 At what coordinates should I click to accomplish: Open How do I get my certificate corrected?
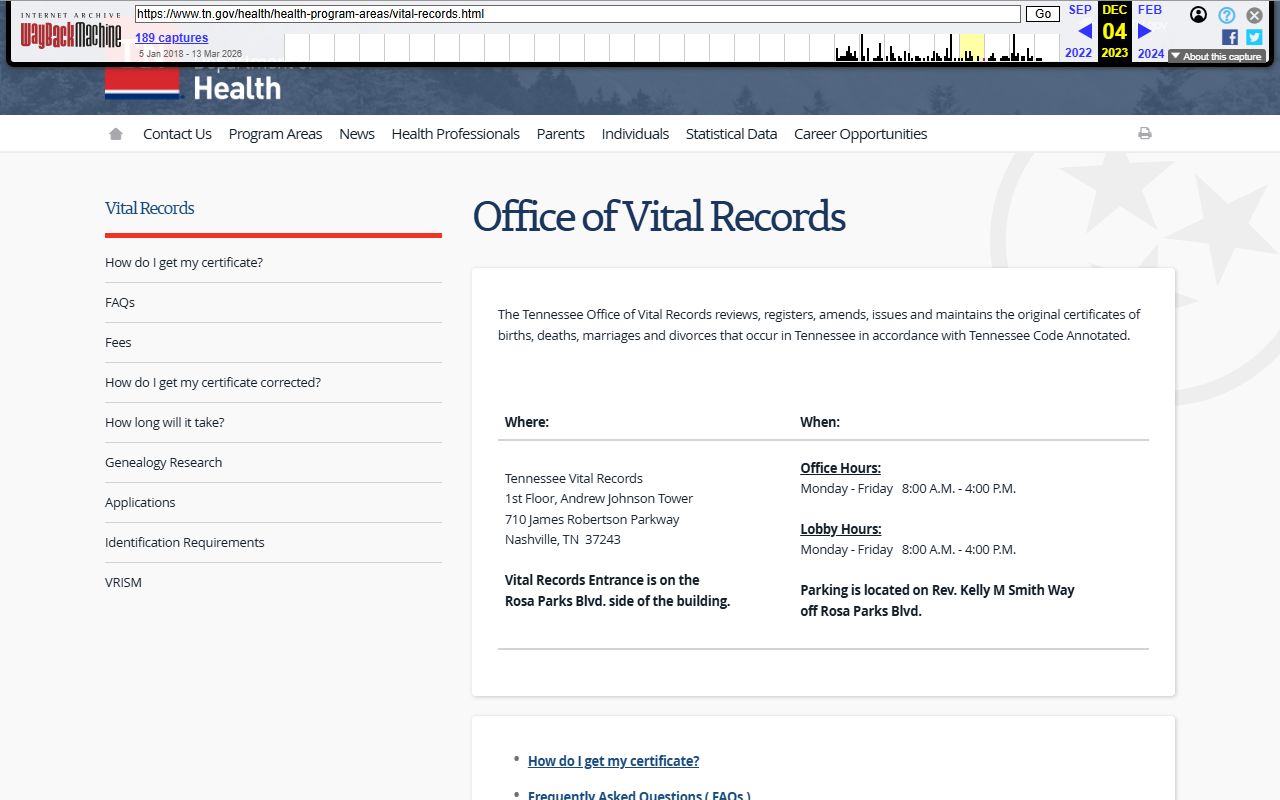(x=213, y=382)
